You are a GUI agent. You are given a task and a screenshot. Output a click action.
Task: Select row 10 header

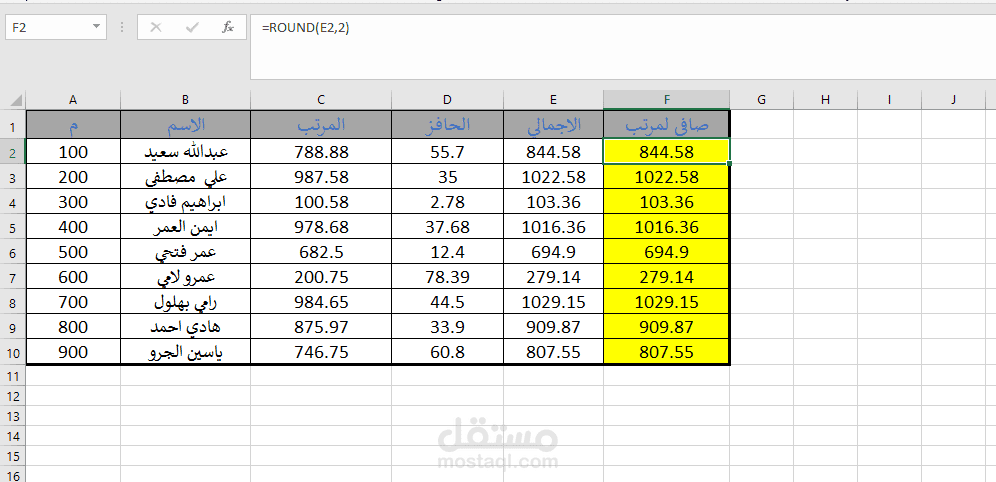click(x=13, y=352)
